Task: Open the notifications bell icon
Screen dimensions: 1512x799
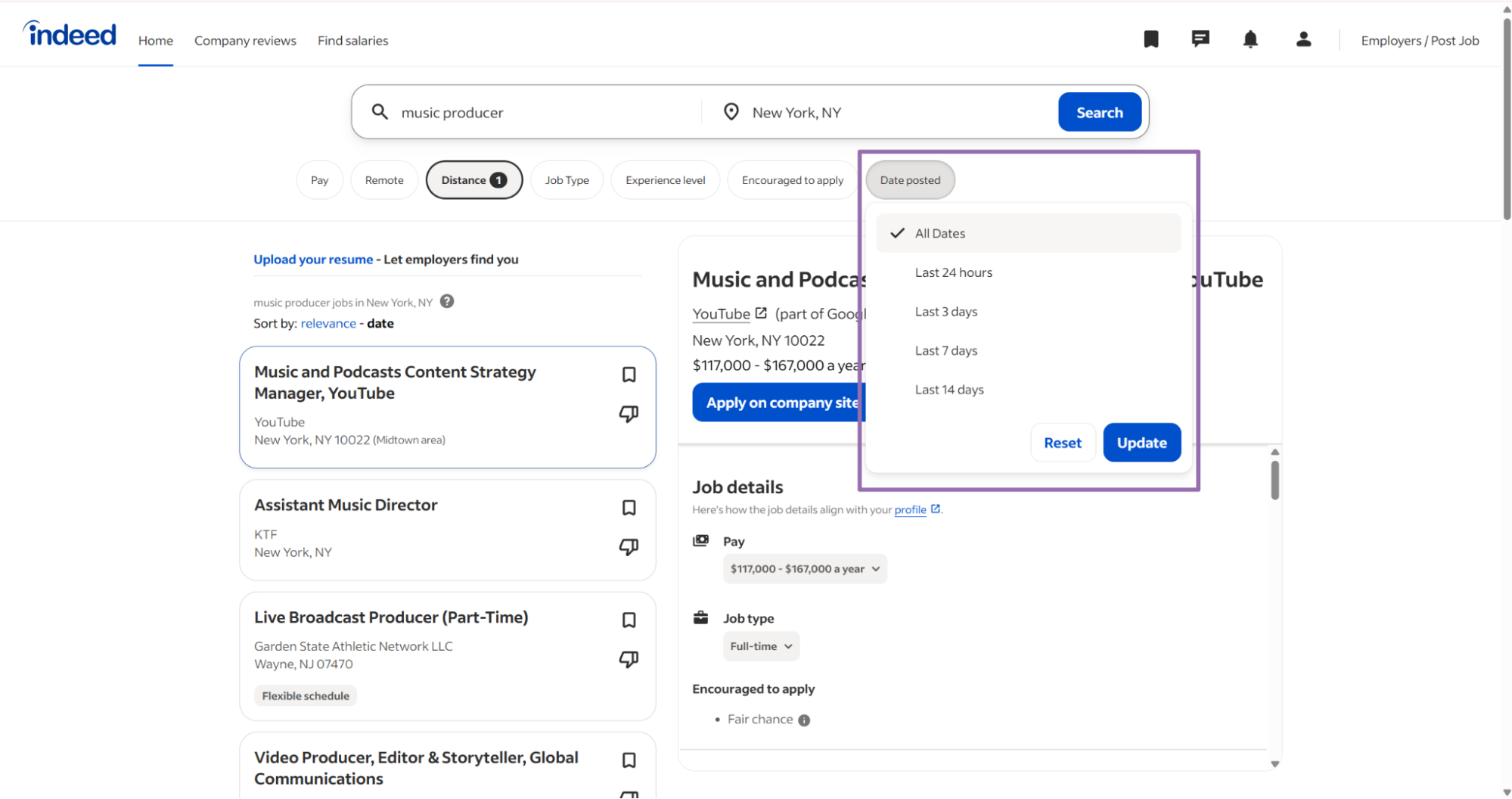Action: click(1250, 39)
